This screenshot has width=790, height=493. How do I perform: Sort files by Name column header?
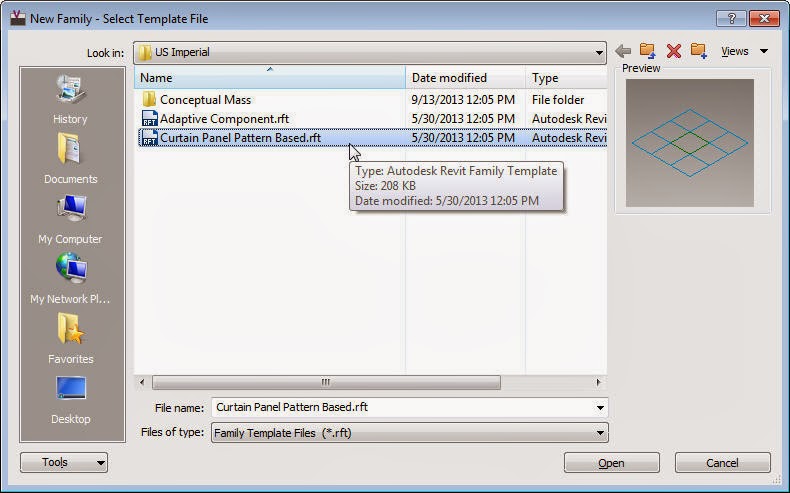click(270, 78)
